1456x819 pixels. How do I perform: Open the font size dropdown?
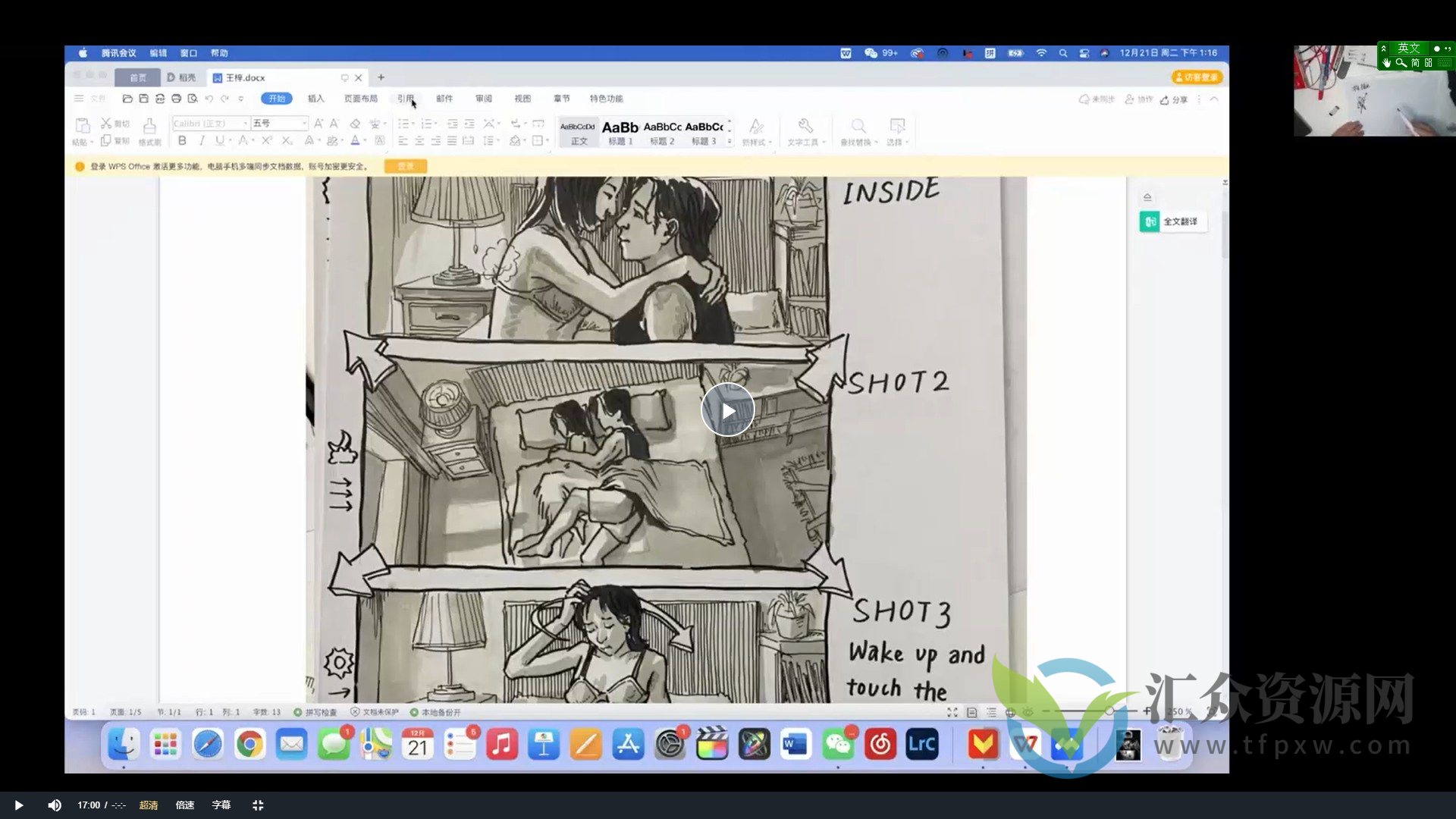[304, 124]
